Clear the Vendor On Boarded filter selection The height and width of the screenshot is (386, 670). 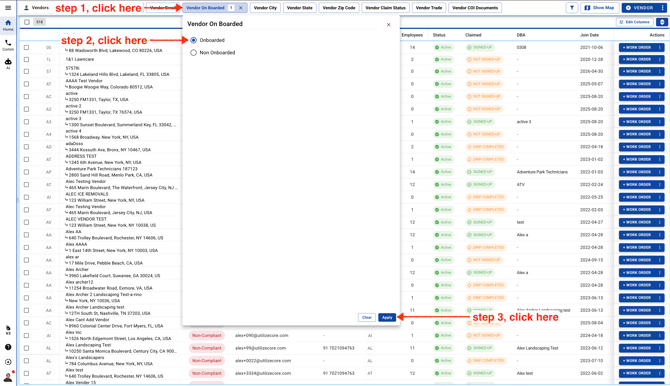pos(367,317)
